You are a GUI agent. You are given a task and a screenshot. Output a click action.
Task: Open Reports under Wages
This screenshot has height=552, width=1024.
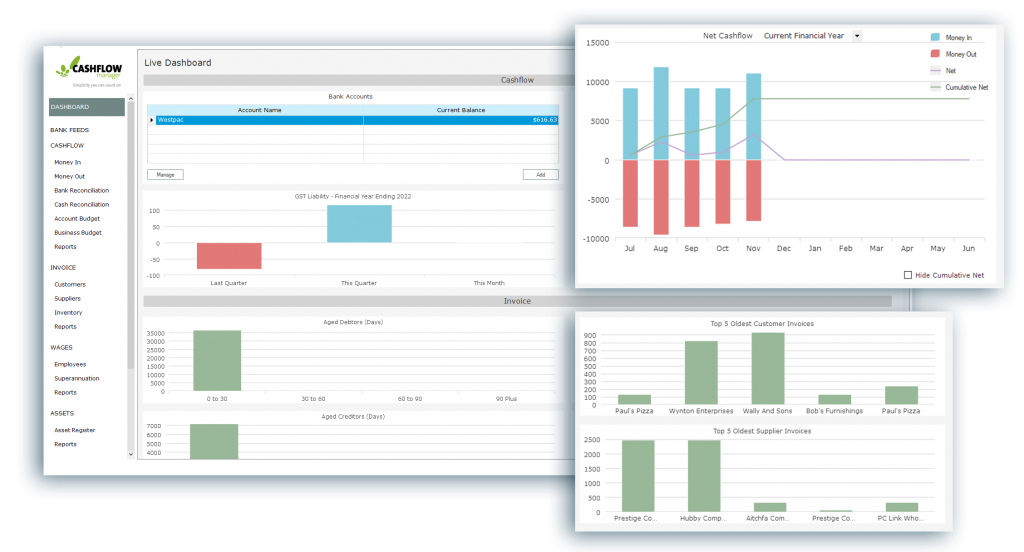pos(65,393)
